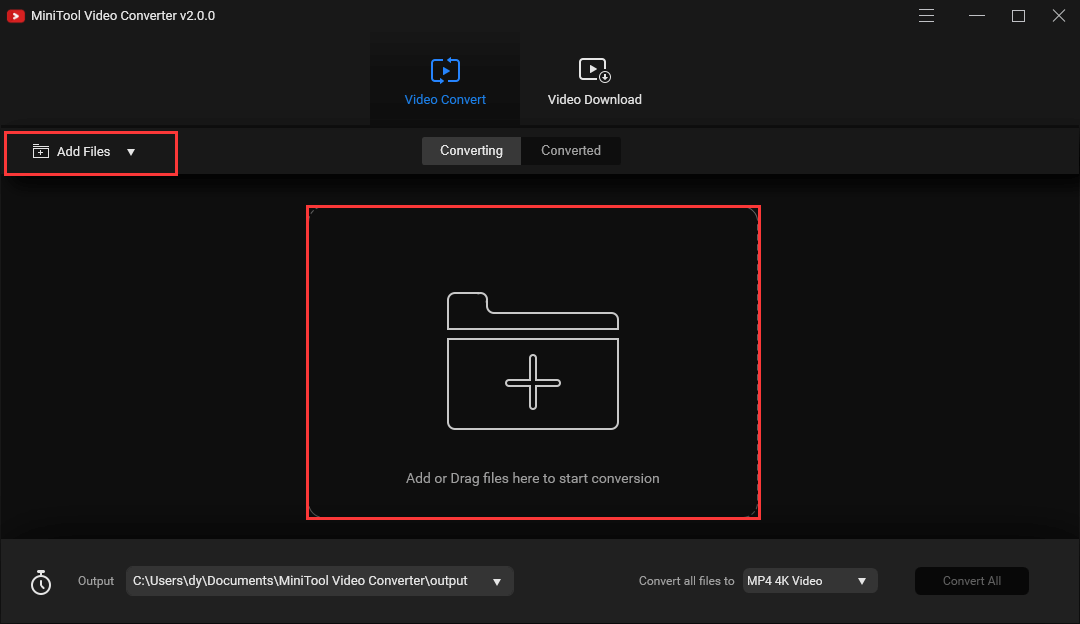Expand the MP4 4K Video format dropdown

(810, 581)
